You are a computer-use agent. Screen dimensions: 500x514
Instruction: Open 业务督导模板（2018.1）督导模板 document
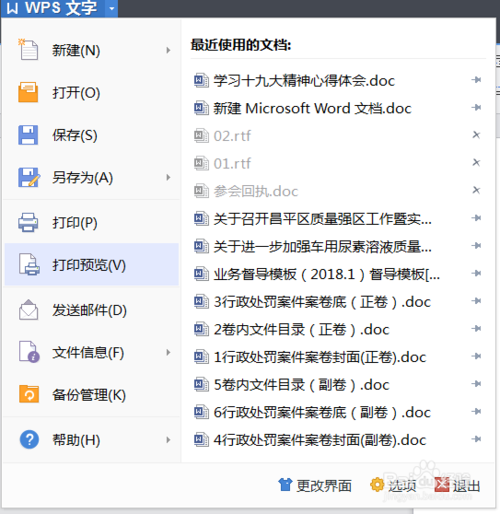[x=338, y=274]
